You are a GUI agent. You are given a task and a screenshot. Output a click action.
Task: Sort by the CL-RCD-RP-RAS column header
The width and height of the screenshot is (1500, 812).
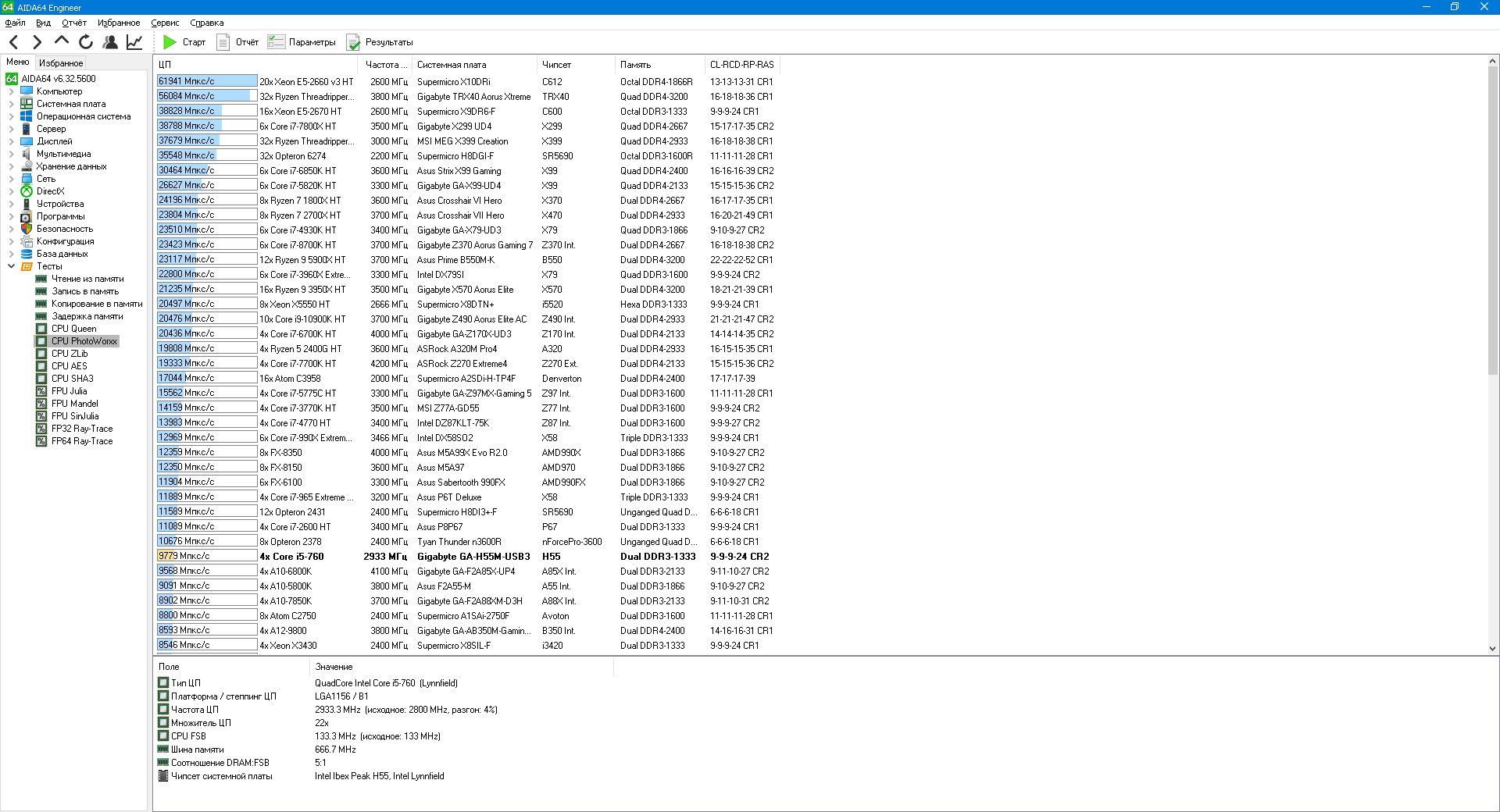[x=741, y=65]
